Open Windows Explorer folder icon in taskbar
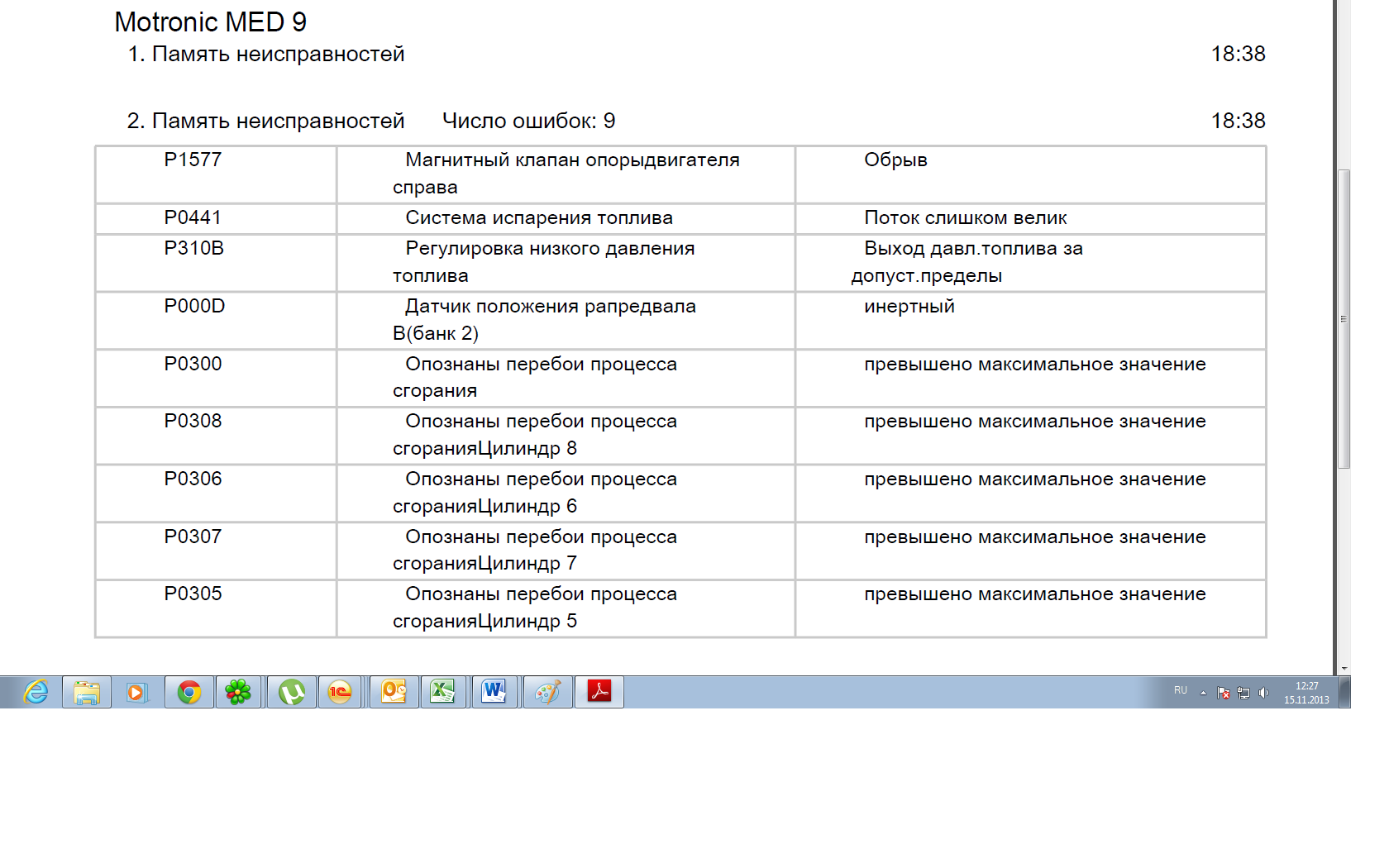Screen dimensions: 1389x868 [x=87, y=692]
